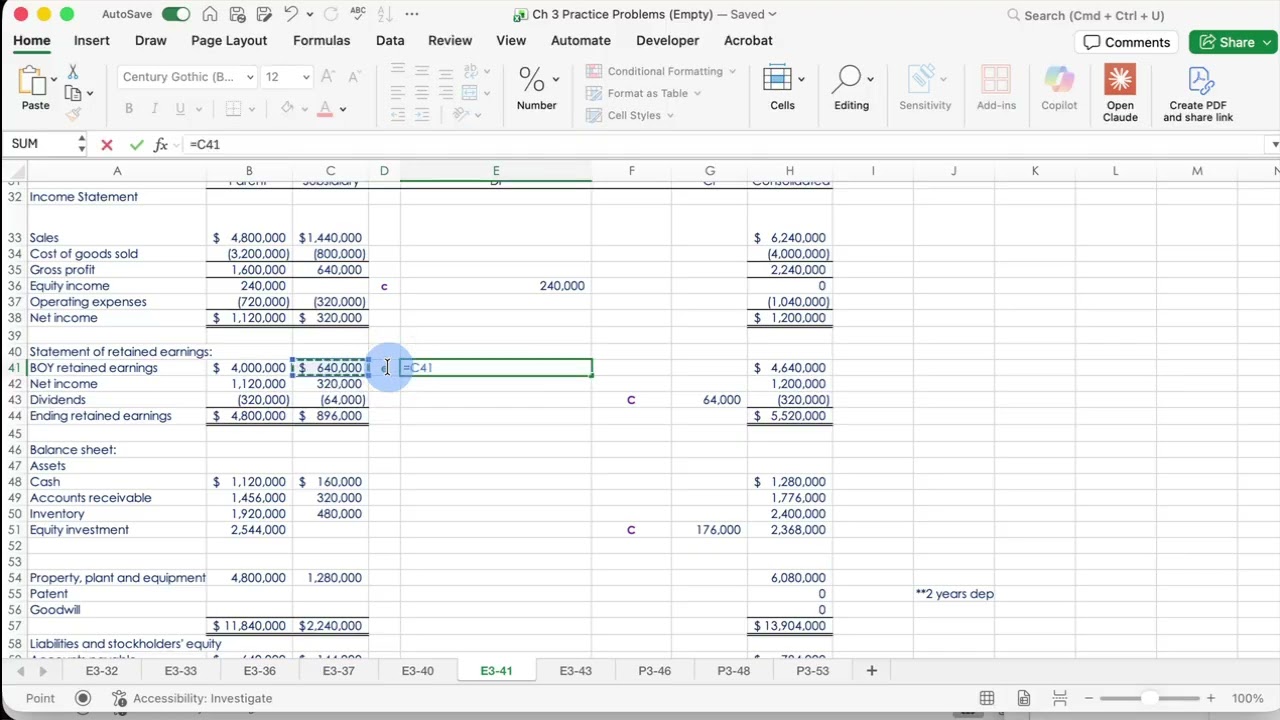Toggle Bold formatting
The width and height of the screenshot is (1280, 720).
(128, 109)
